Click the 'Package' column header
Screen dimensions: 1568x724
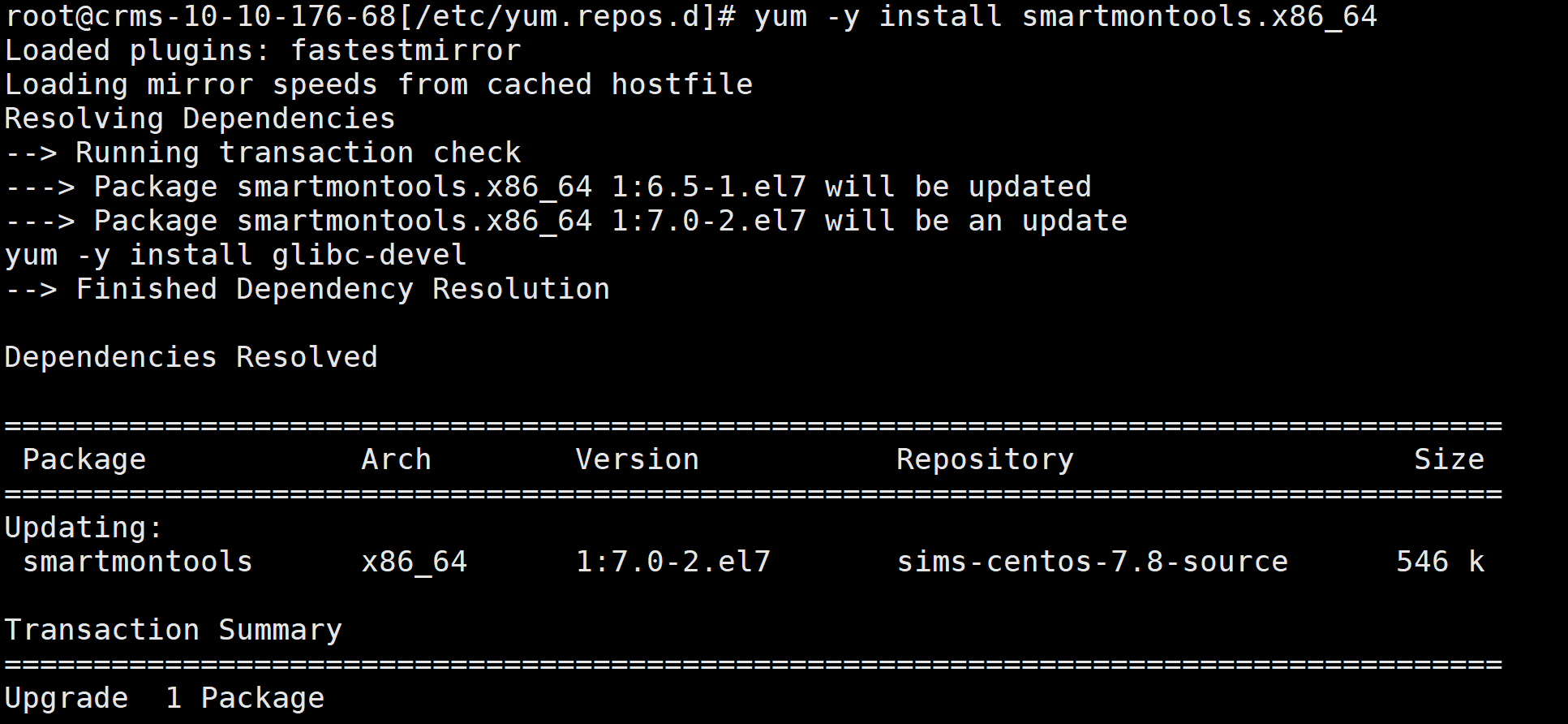tap(84, 460)
